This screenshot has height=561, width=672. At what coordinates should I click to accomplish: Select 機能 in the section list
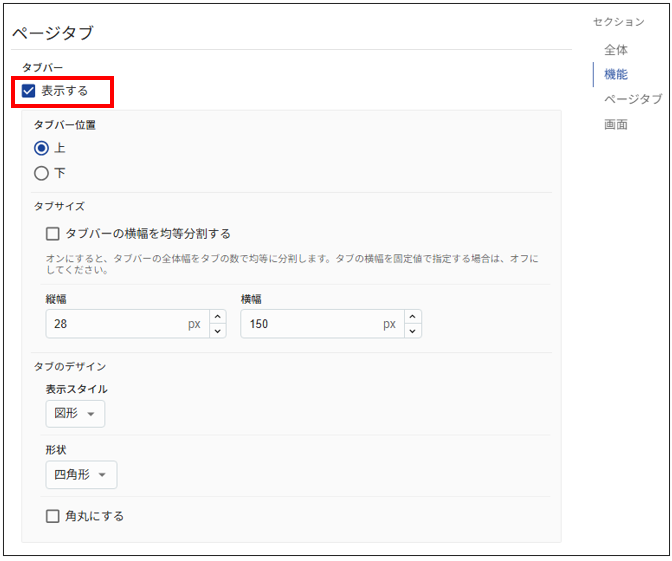(616, 74)
